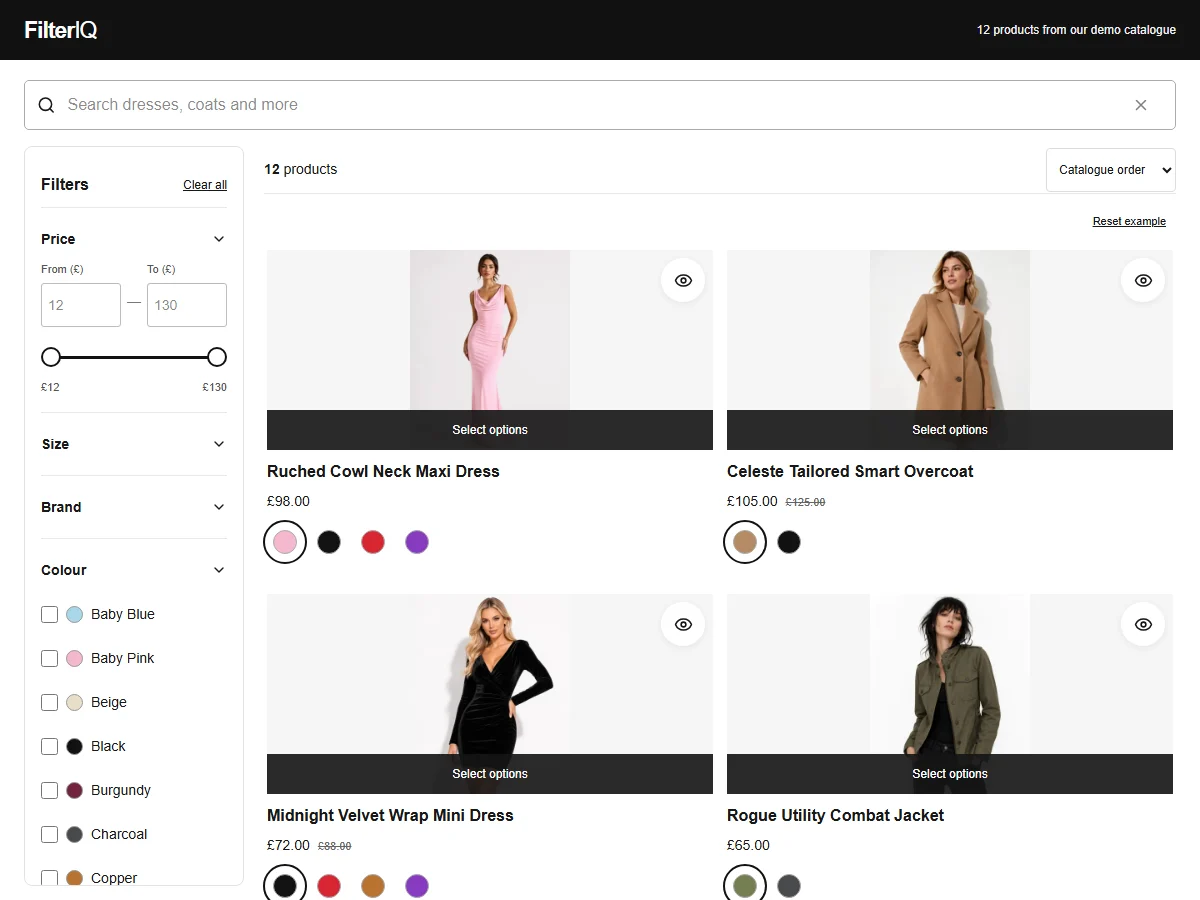Click the search dresses, coats and more field

pos(600,105)
